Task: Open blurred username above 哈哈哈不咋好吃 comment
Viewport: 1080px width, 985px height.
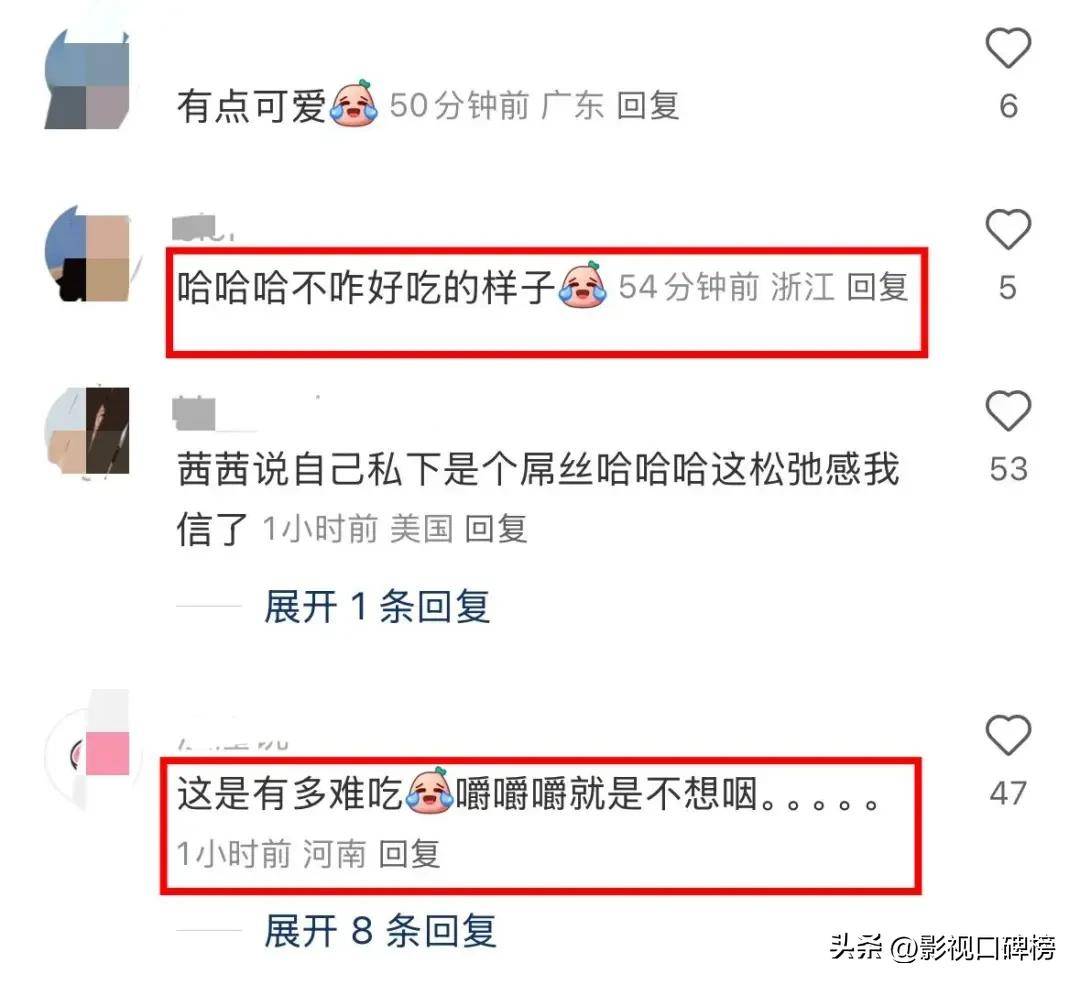Action: [x=204, y=228]
